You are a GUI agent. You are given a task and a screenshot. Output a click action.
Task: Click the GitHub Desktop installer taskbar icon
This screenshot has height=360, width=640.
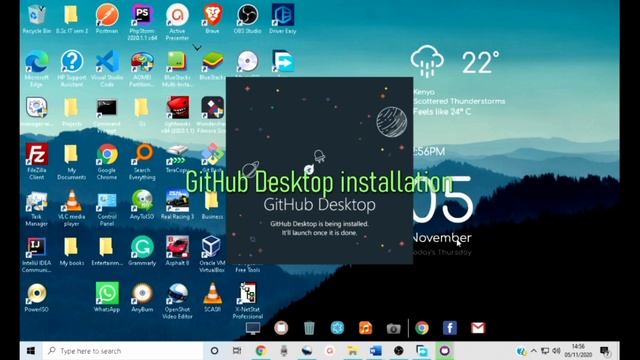(x=444, y=351)
